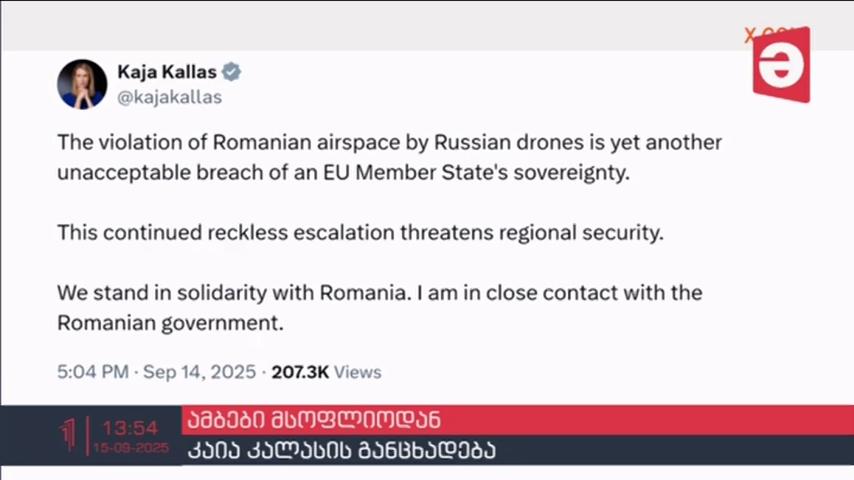Click the red channel logo in the top-right corner
The width and height of the screenshot is (854, 480).
pyautogui.click(x=782, y=65)
